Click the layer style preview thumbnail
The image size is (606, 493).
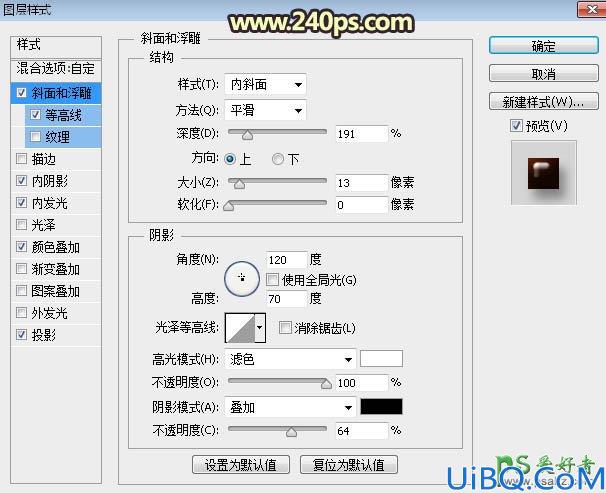[x=543, y=173]
